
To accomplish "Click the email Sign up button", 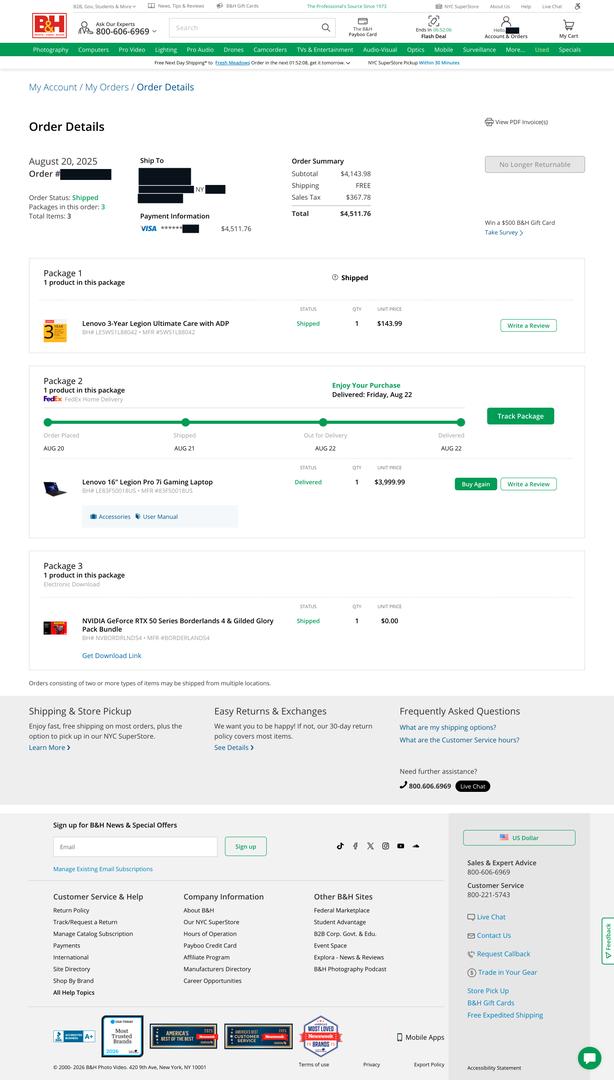I will [x=245, y=847].
